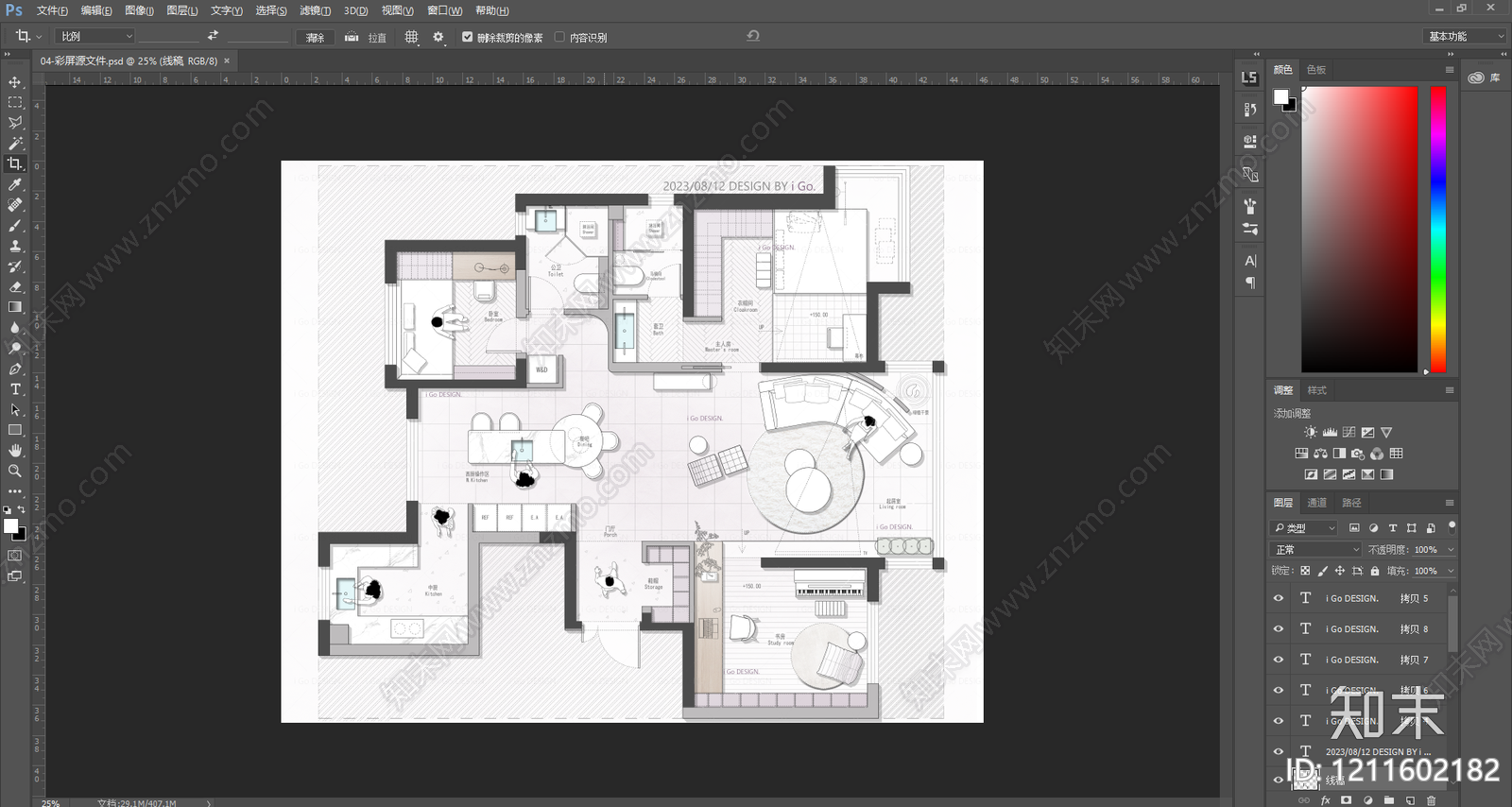Select the Horizontal Type tool

click(x=15, y=389)
